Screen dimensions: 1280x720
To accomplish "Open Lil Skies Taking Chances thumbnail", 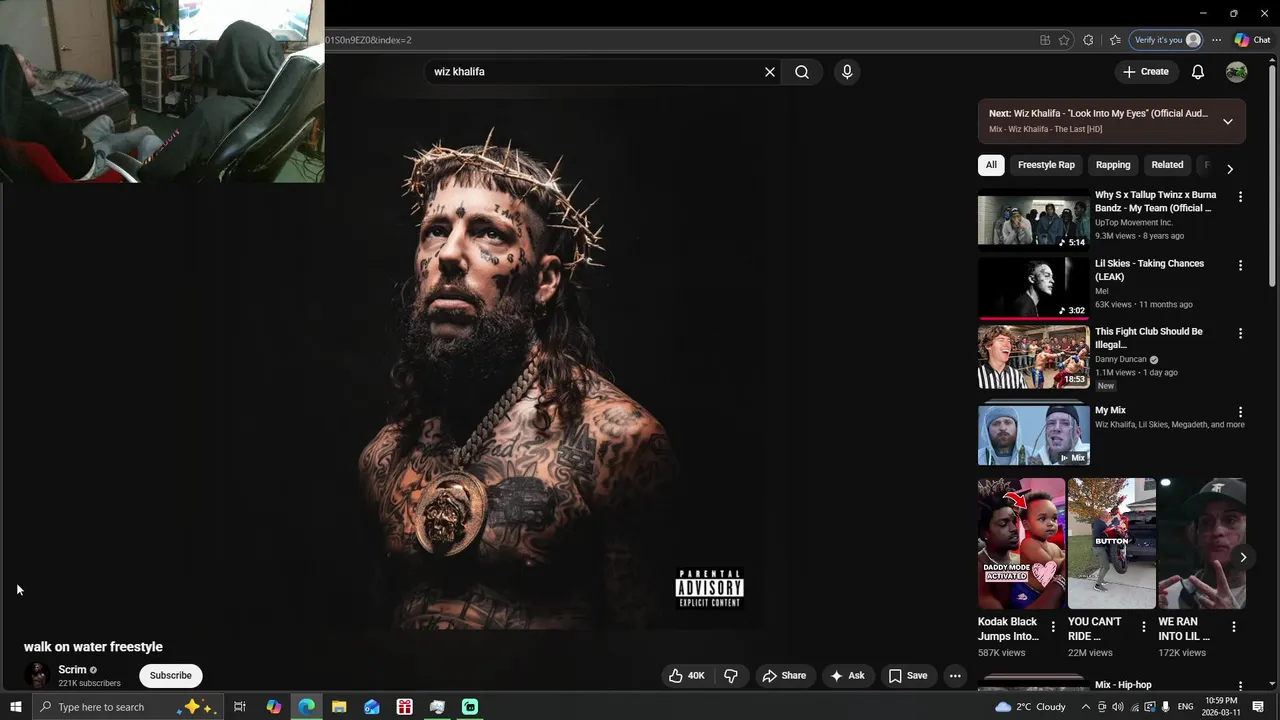I will pos(1034,288).
